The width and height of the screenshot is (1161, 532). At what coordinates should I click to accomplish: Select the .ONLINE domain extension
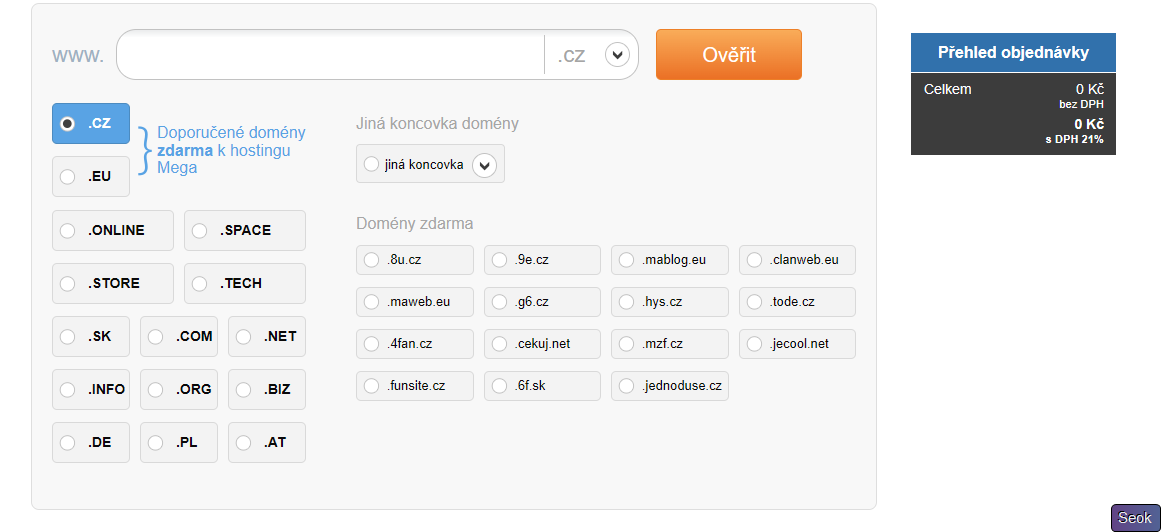(68, 231)
